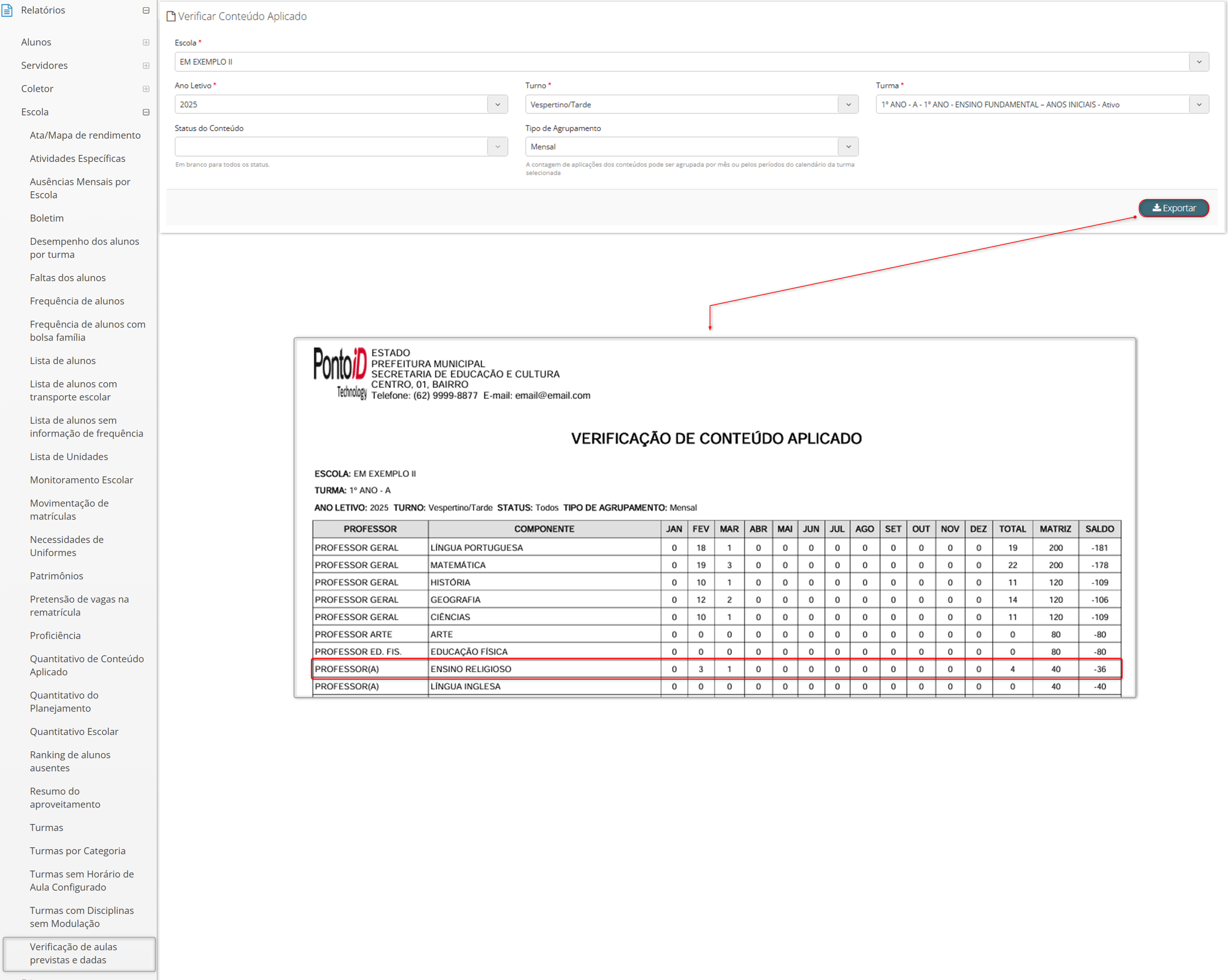This screenshot has width=1228, height=980.
Task: Collapse the Escola submenu
Action: tap(146, 112)
